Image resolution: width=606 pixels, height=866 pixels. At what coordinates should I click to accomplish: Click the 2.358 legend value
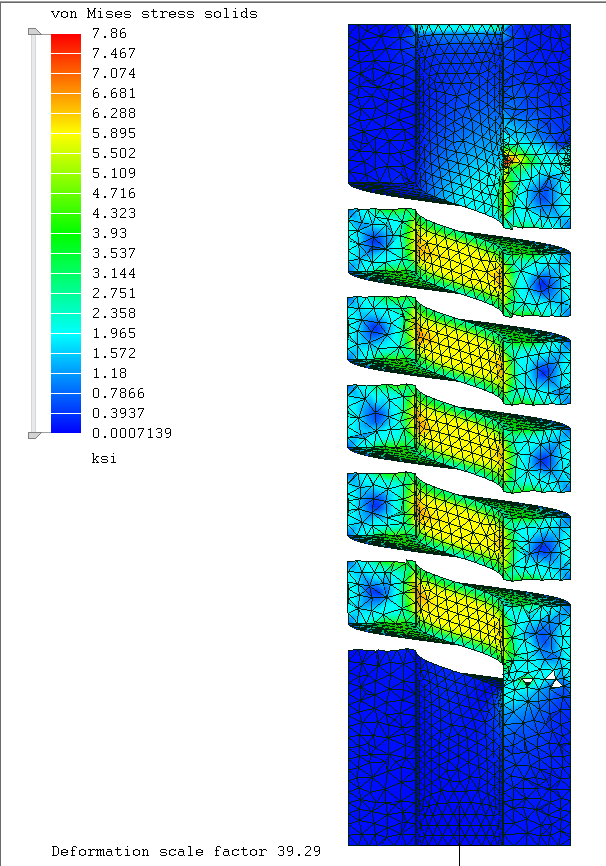tap(114, 313)
